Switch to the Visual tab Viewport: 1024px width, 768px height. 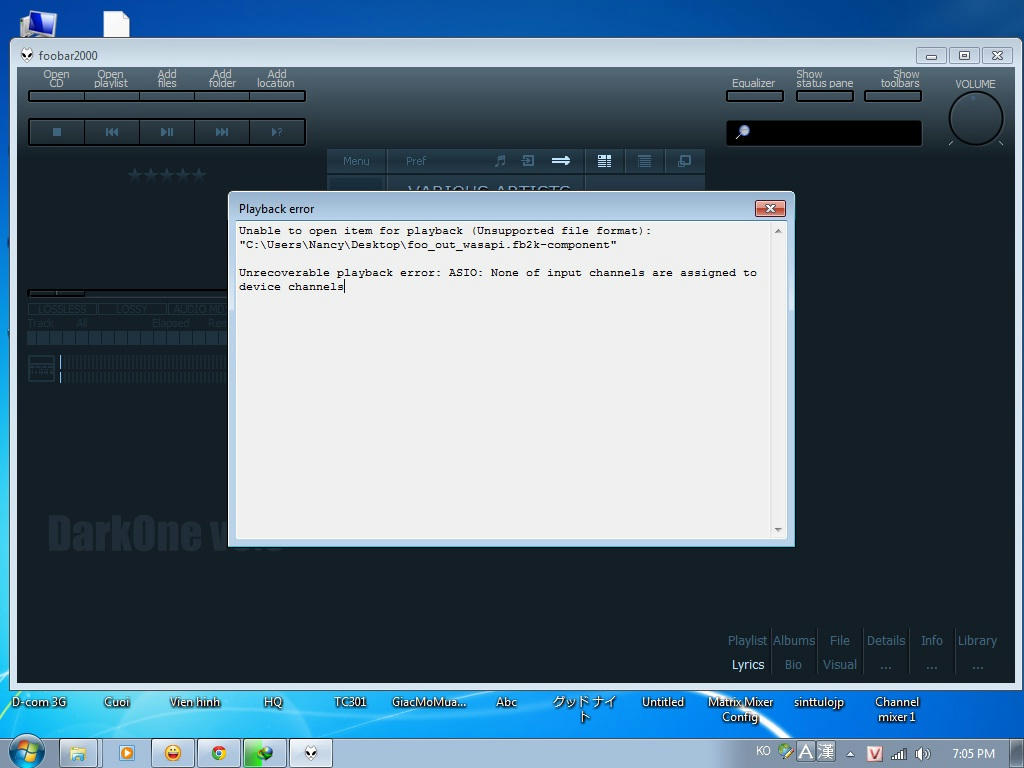[x=840, y=665]
